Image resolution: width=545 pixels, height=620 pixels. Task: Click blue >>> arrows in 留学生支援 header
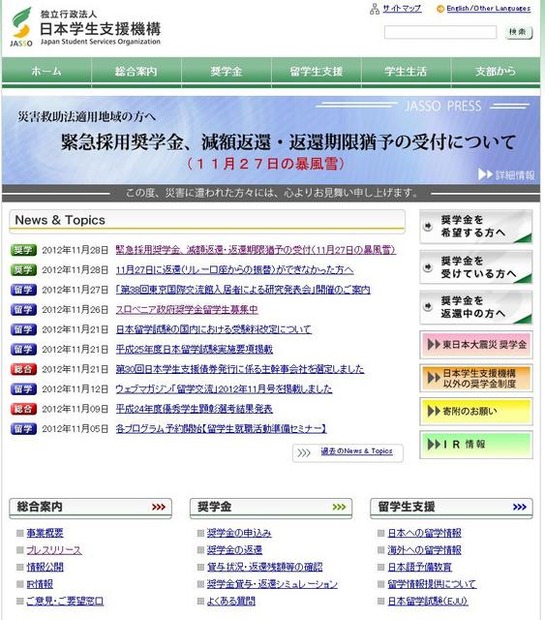coord(519,507)
